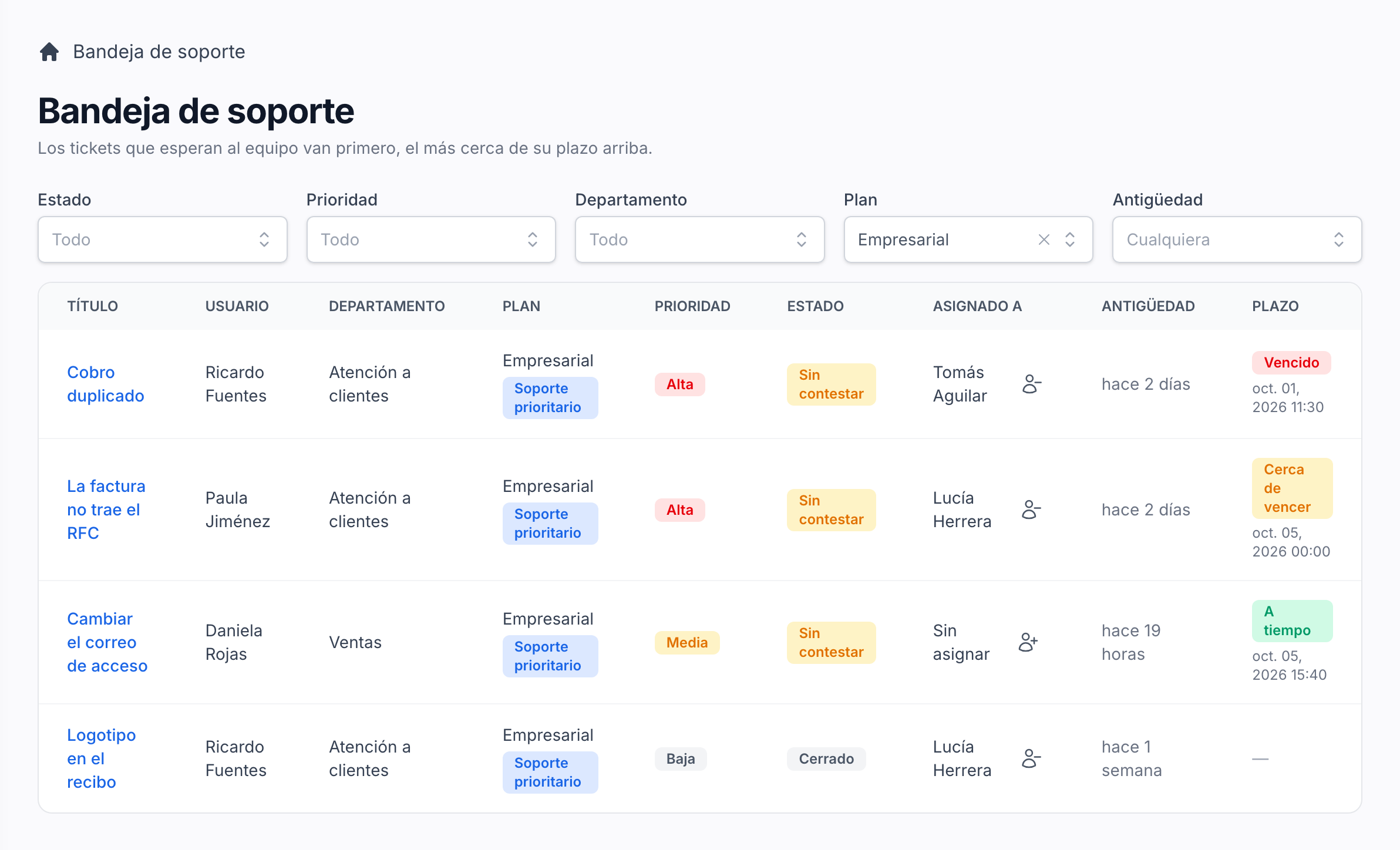1400x850 pixels.
Task: Unassign Lucía Herrera from Logotipo ticket
Action: click(x=1032, y=758)
